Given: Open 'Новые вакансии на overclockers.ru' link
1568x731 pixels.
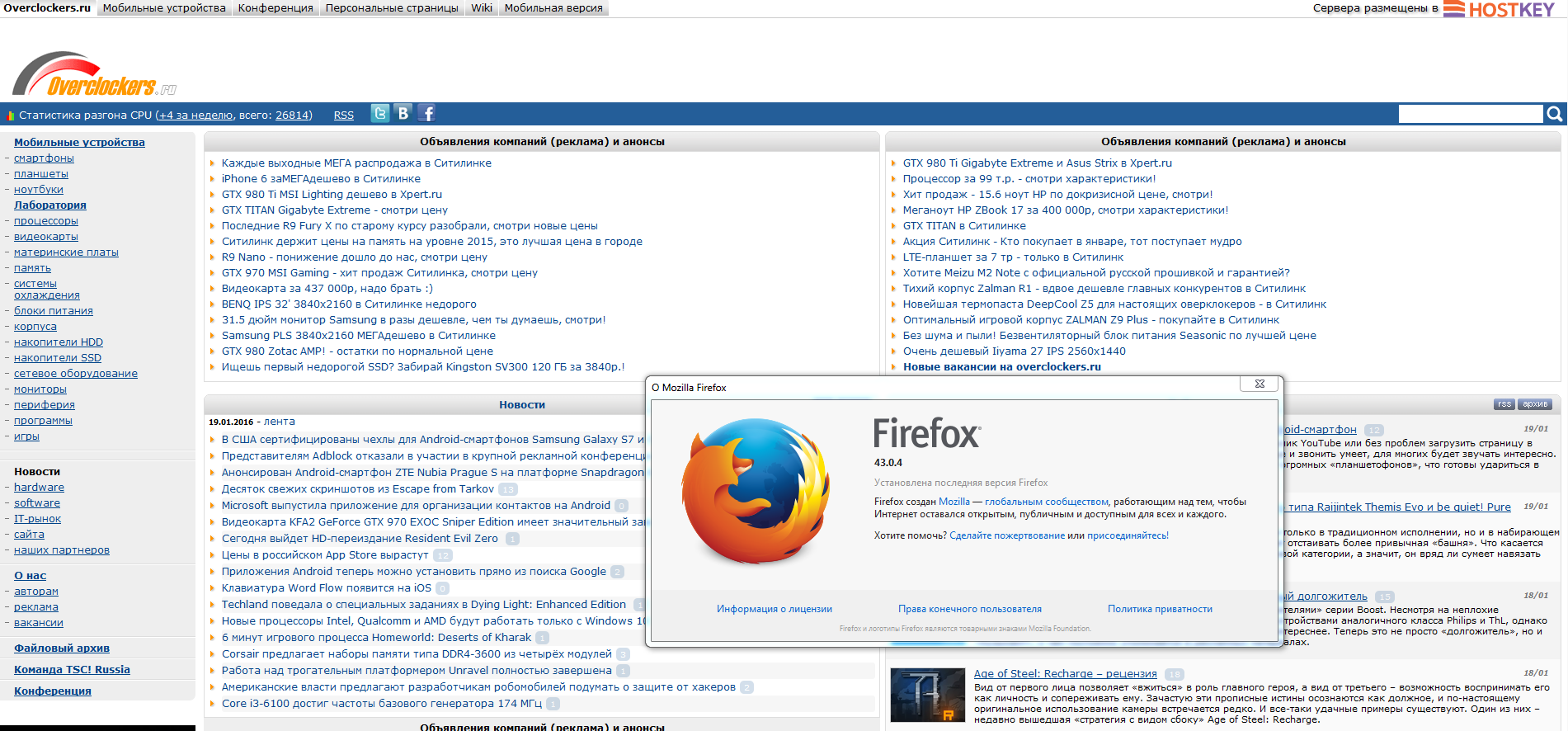Looking at the screenshot, I should pyautogui.click(x=1002, y=367).
